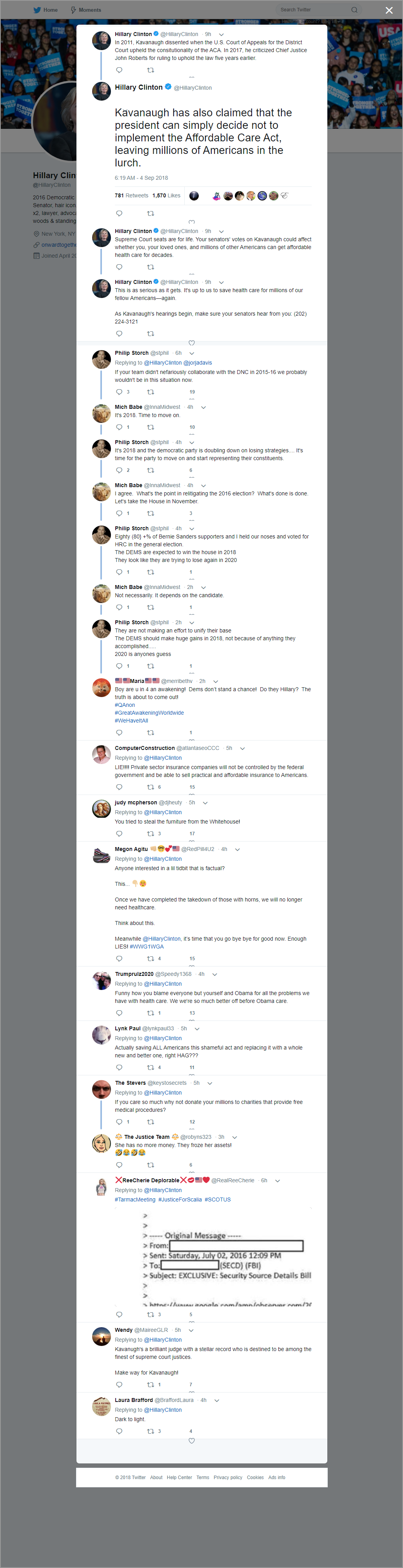Open the #TarmacMeeting hashtag
Viewport: 403px width, 1568px height.
(135, 1199)
